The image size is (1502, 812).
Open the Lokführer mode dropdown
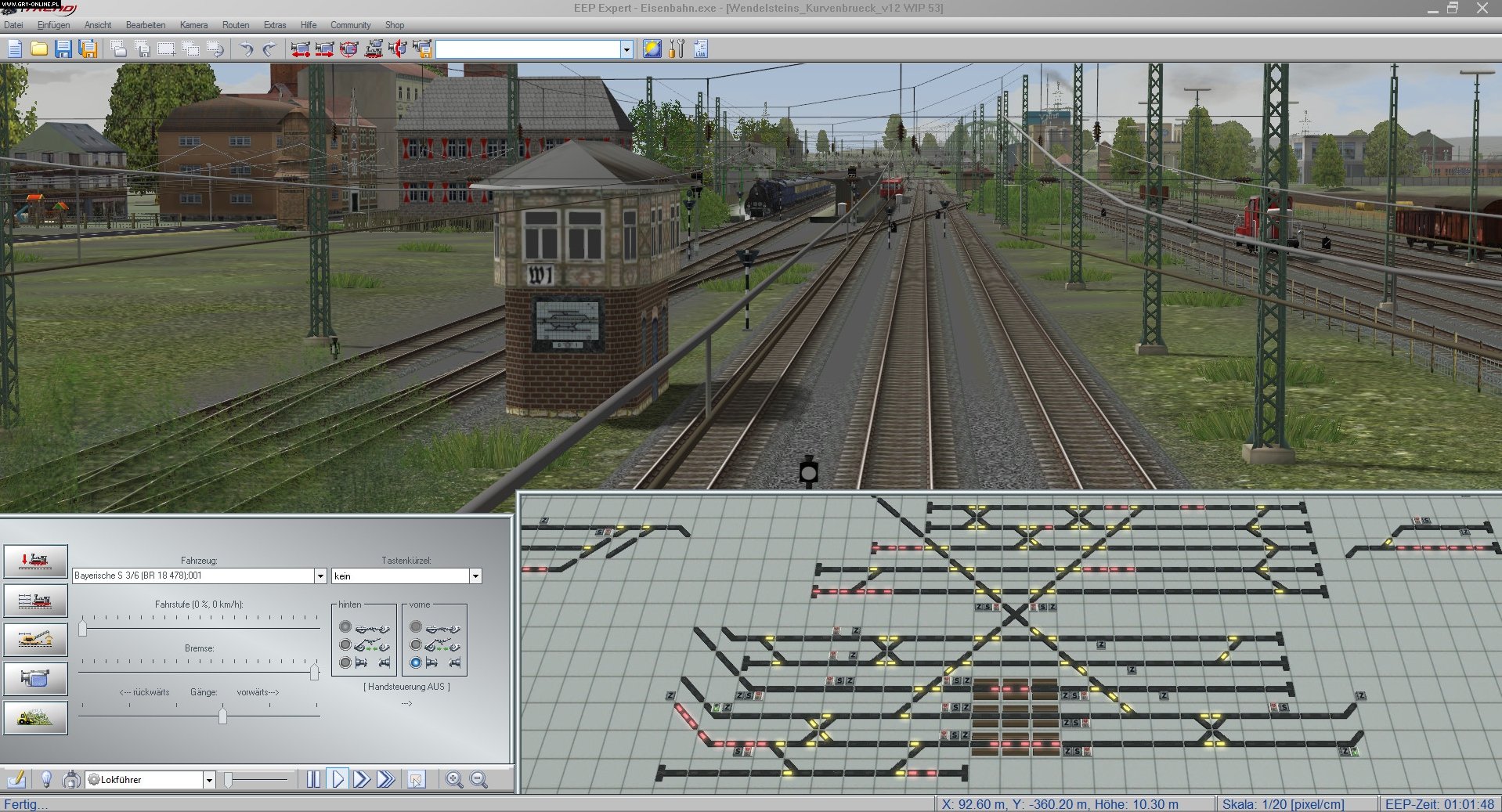210,780
